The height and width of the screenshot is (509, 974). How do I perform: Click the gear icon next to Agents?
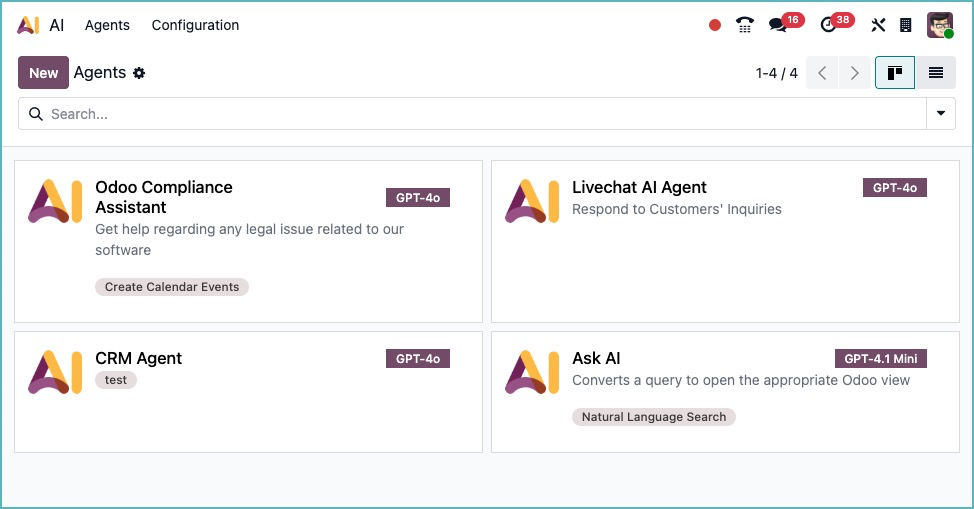tap(139, 73)
